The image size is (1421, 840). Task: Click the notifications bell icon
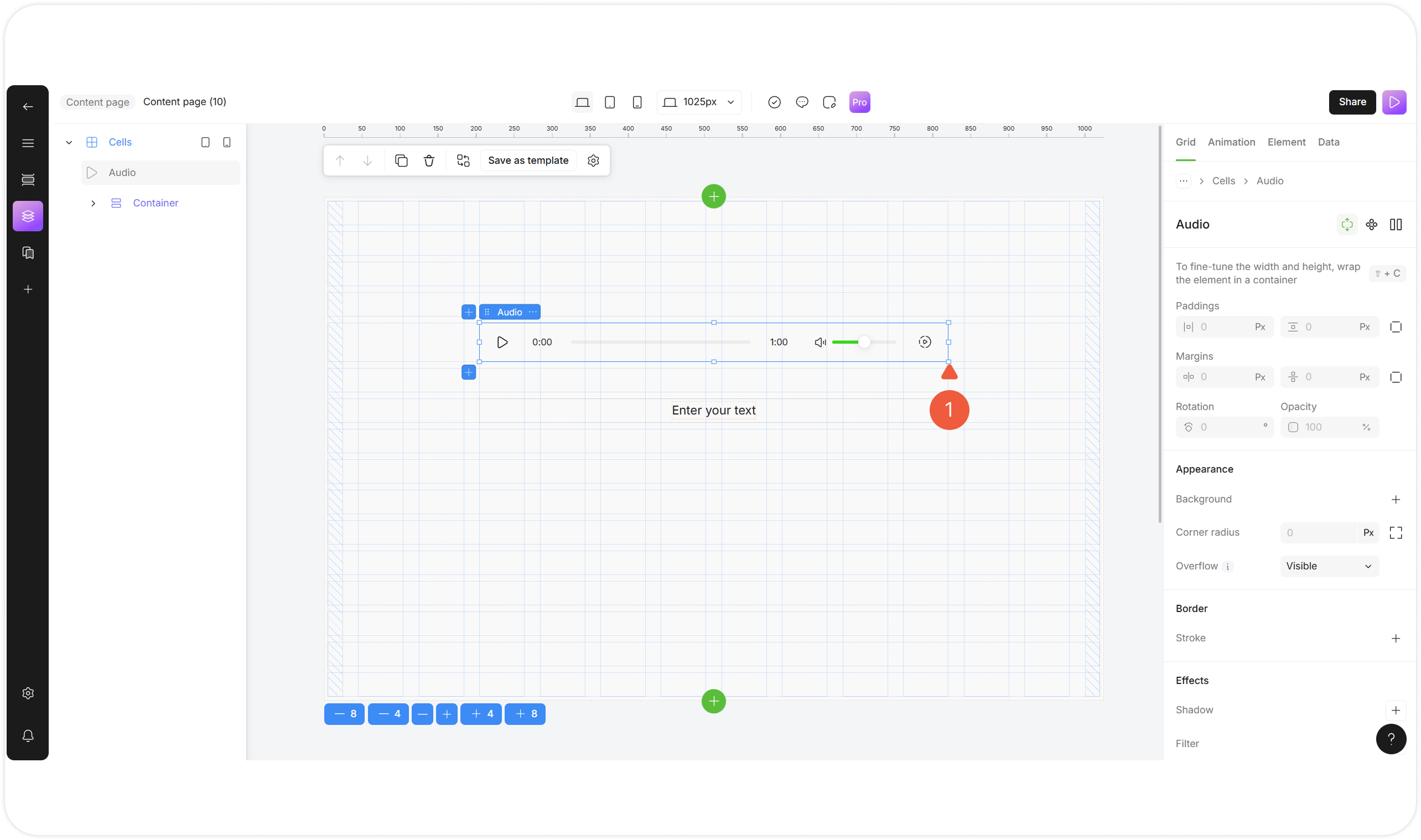pyautogui.click(x=28, y=736)
